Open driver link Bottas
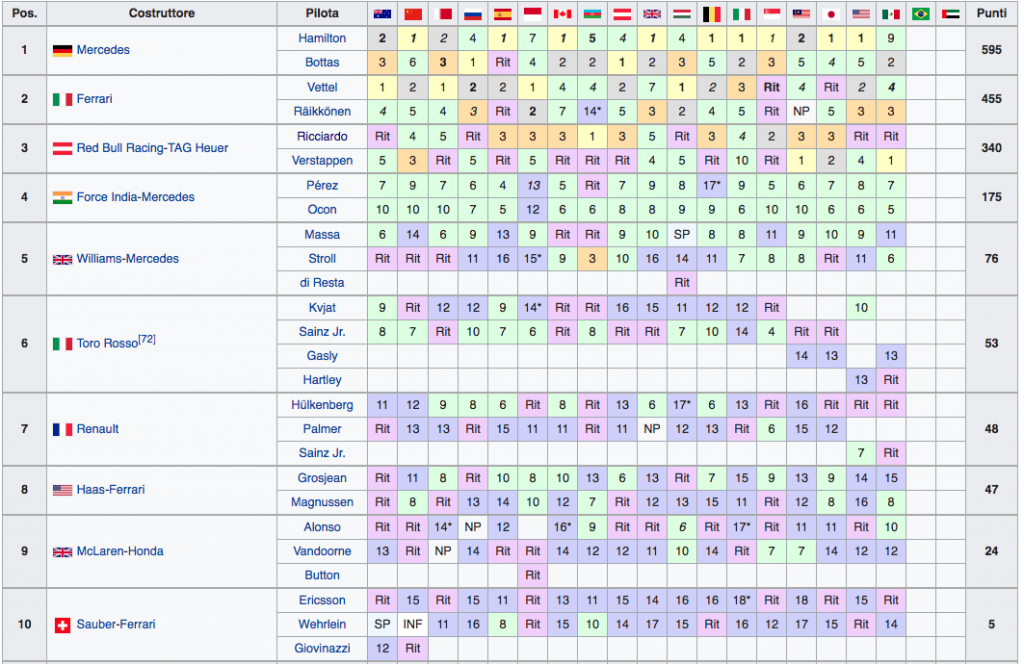 (322, 62)
